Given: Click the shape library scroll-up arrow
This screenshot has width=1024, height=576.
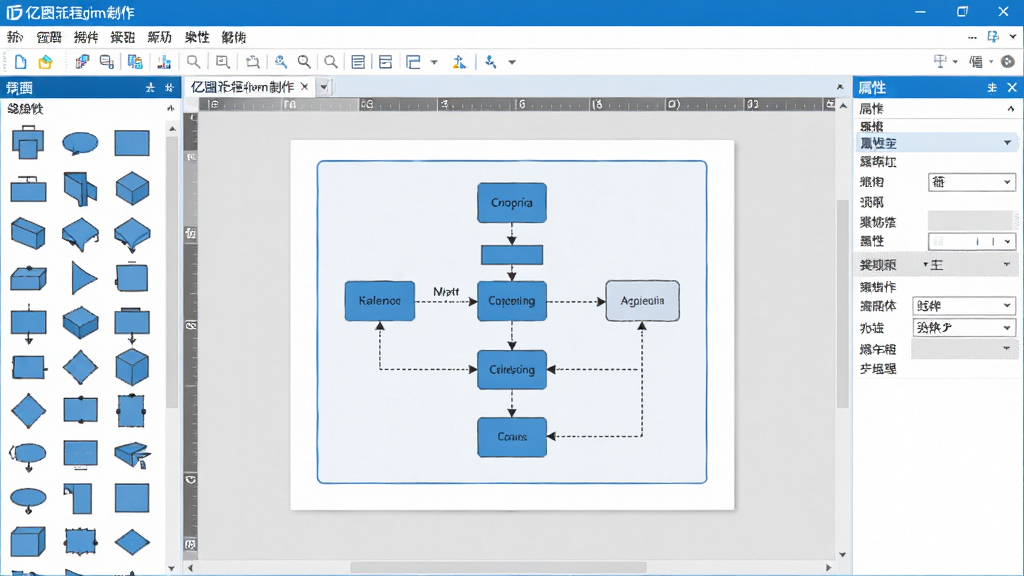Looking at the screenshot, I should (172, 129).
